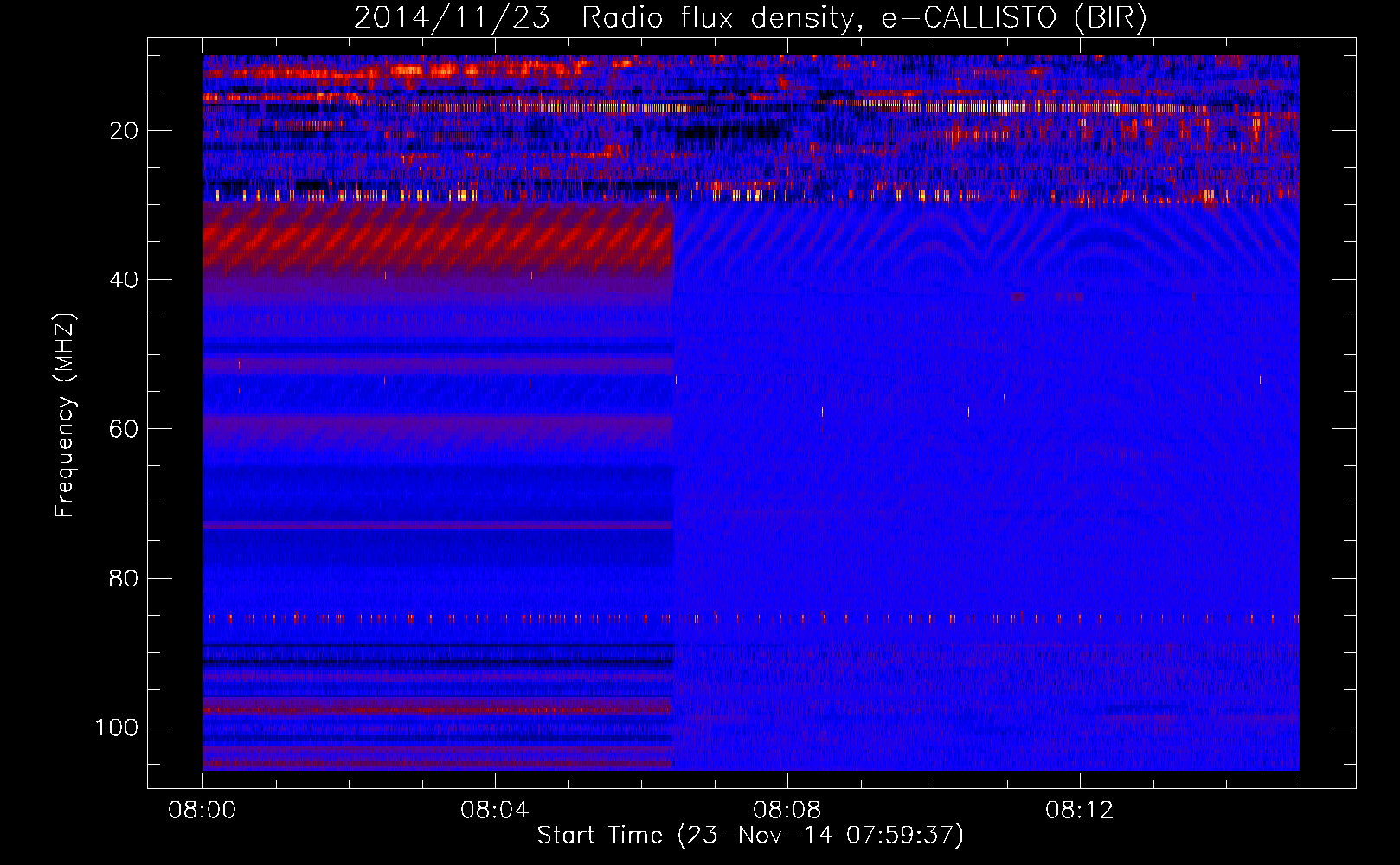
Task: Click the 100 frequency tick label
Action: coord(117,727)
